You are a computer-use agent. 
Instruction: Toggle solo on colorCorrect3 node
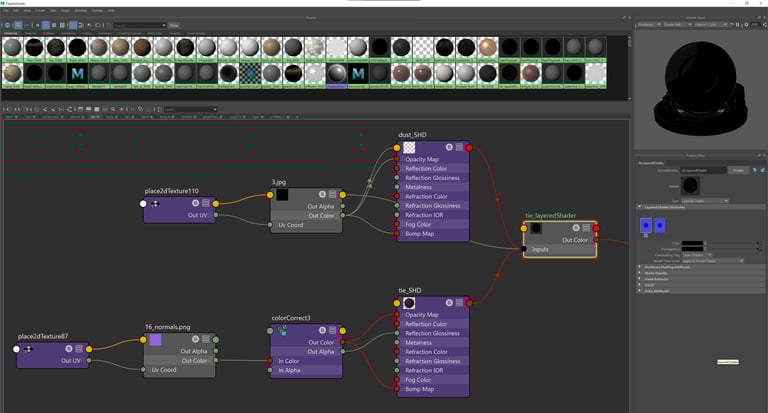322,330
